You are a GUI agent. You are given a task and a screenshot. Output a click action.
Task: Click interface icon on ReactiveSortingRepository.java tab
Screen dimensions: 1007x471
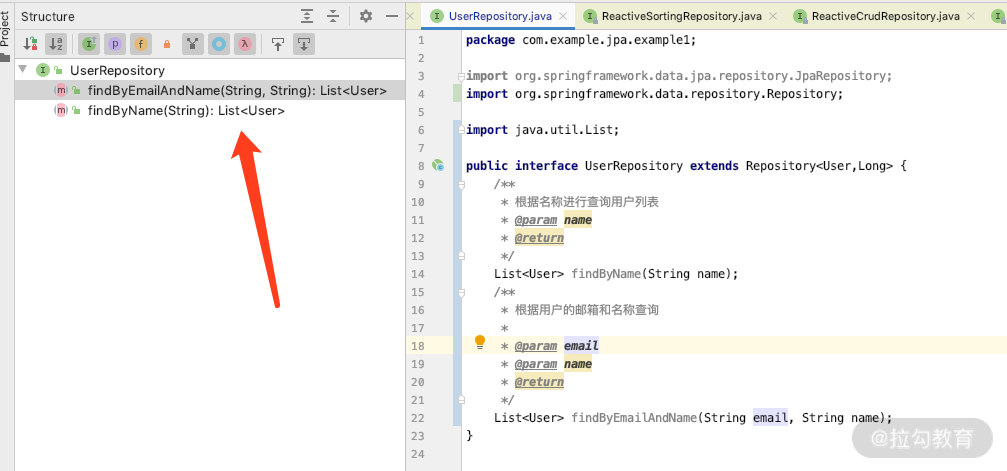pyautogui.click(x=590, y=16)
